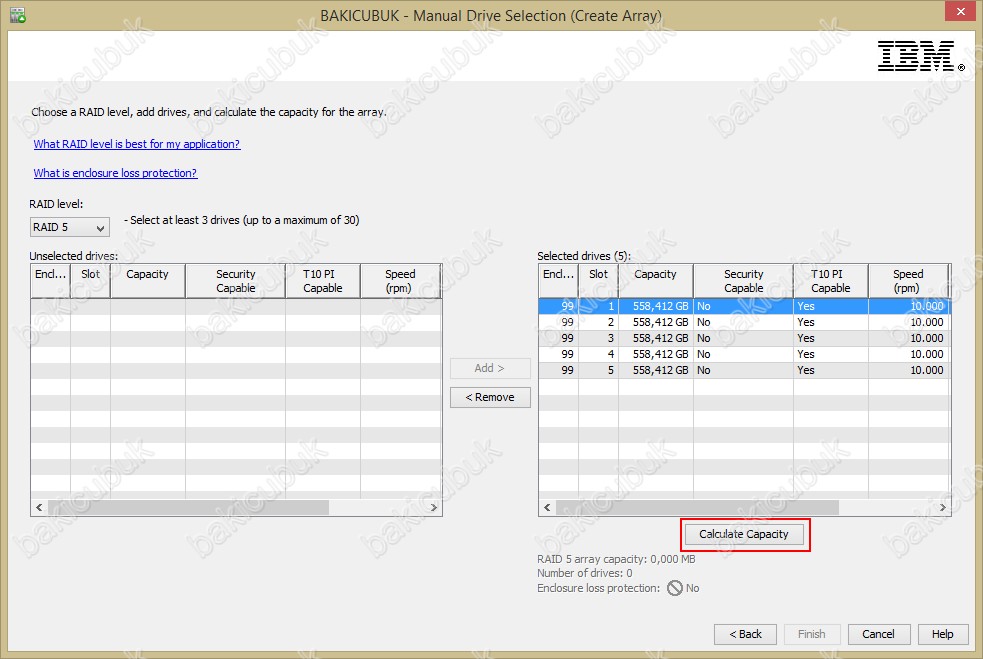Click Security Capable 'No' cell of slot 3
The height and width of the screenshot is (659, 983).
[x=744, y=338]
